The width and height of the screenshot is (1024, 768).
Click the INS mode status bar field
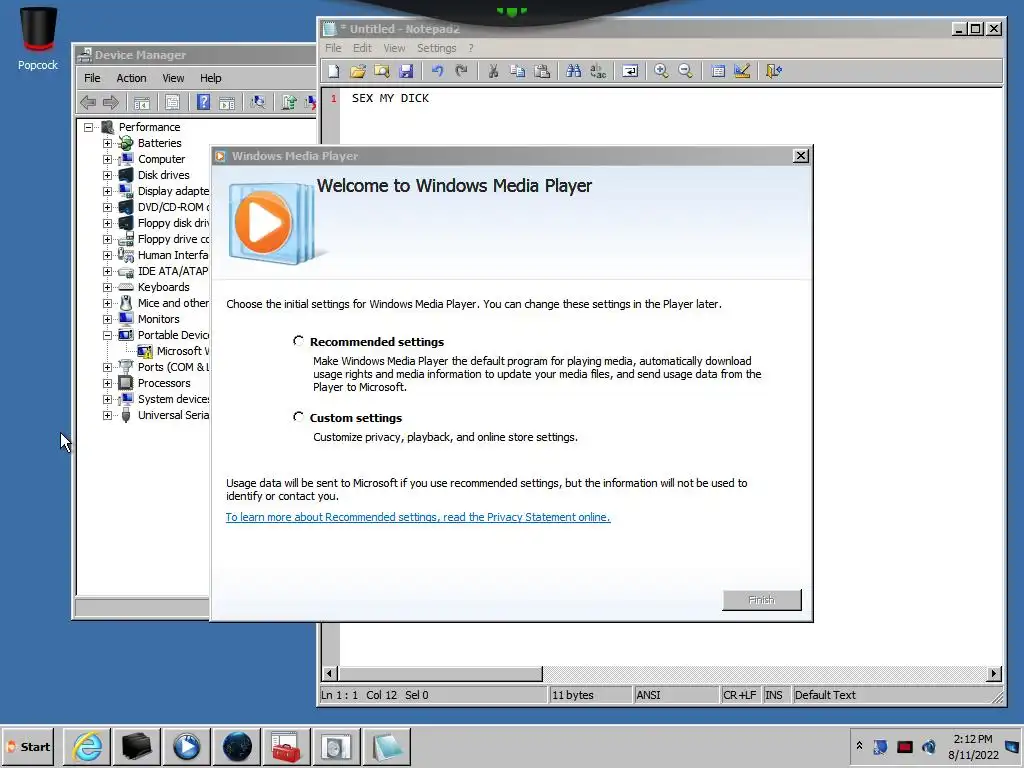coord(775,695)
